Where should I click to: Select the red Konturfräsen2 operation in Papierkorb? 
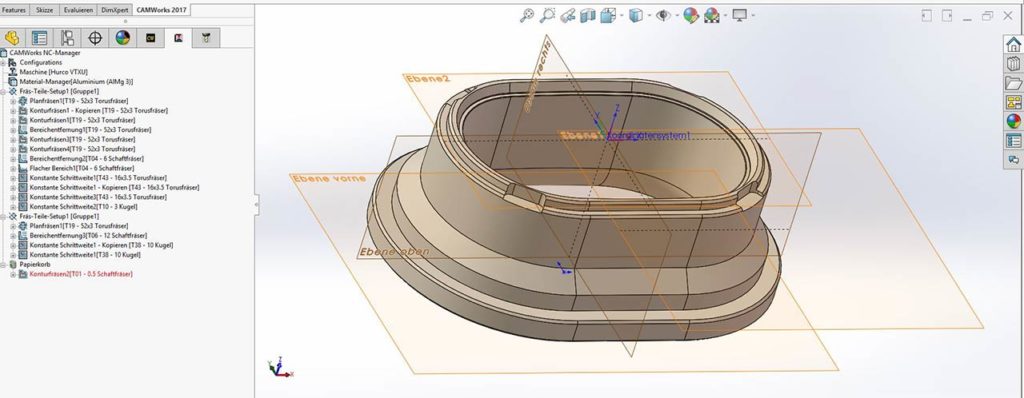(80, 274)
